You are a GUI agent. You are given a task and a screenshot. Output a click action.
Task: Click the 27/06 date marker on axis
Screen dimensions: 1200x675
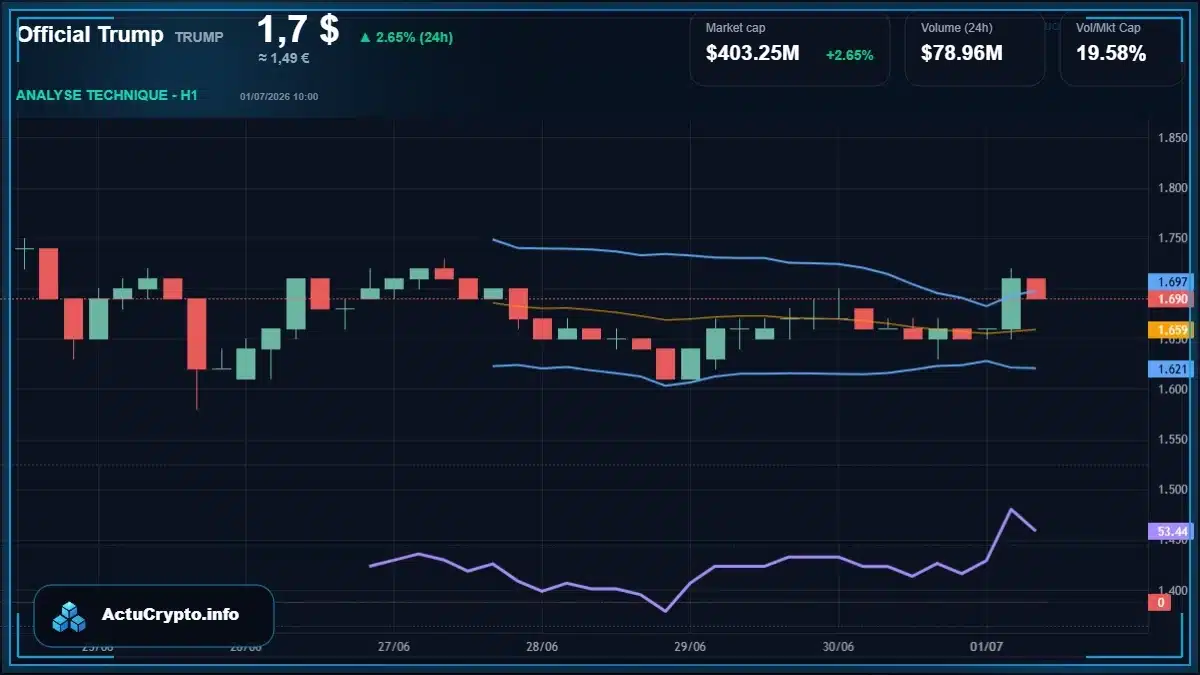[x=395, y=646]
